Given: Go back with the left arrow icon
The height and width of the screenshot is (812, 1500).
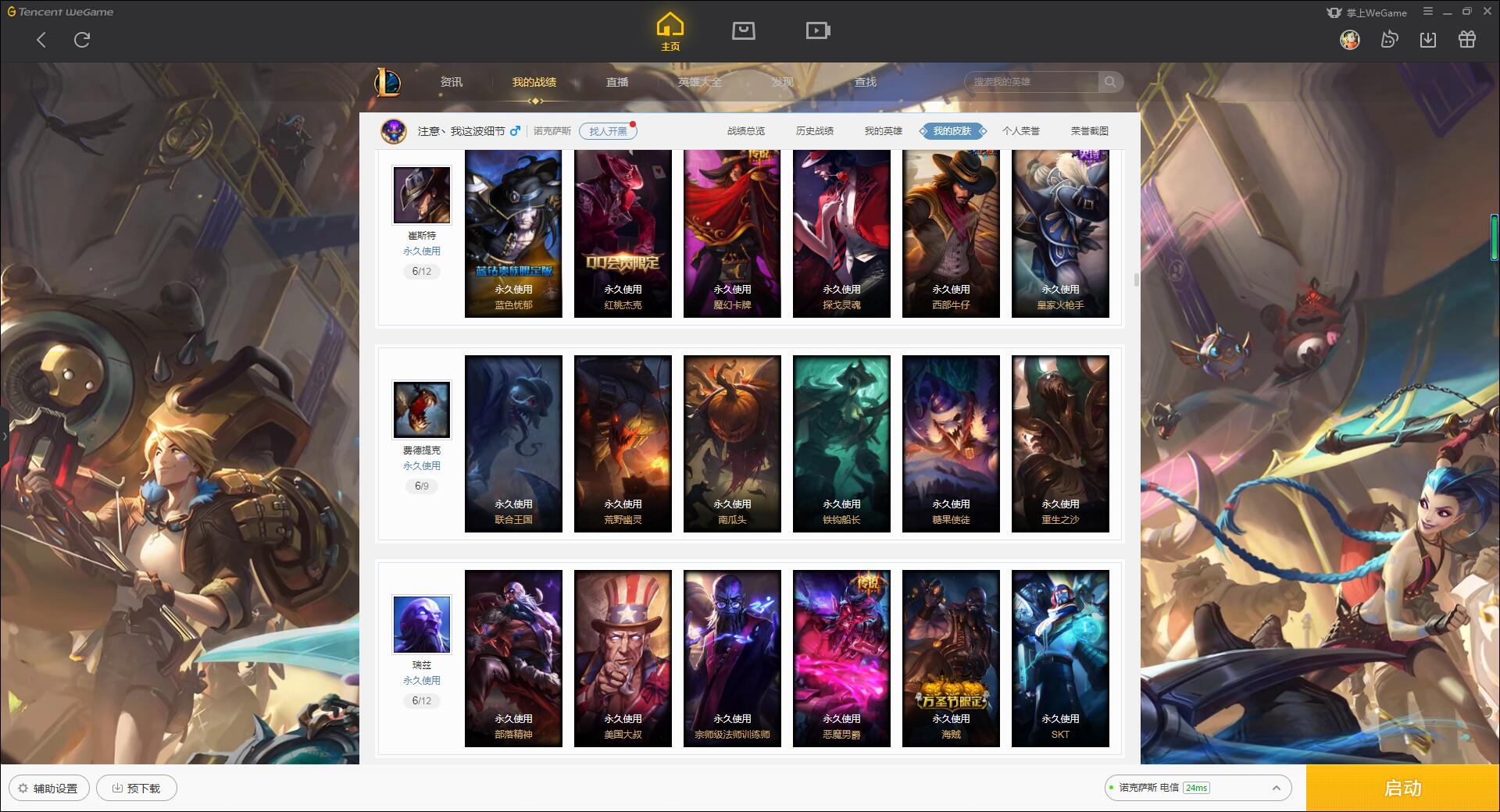Looking at the screenshot, I should point(41,40).
